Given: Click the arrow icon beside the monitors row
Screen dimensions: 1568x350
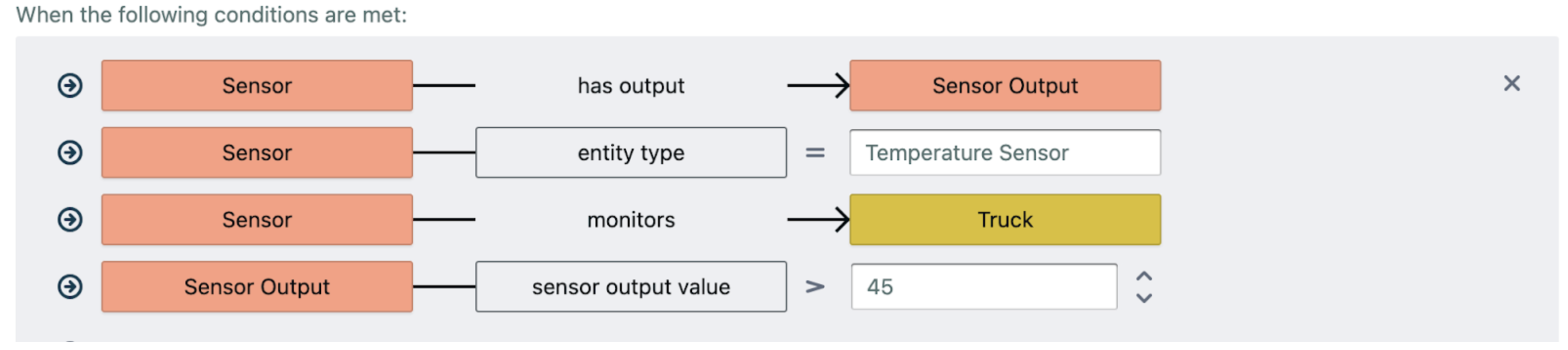Looking at the screenshot, I should click(x=70, y=219).
